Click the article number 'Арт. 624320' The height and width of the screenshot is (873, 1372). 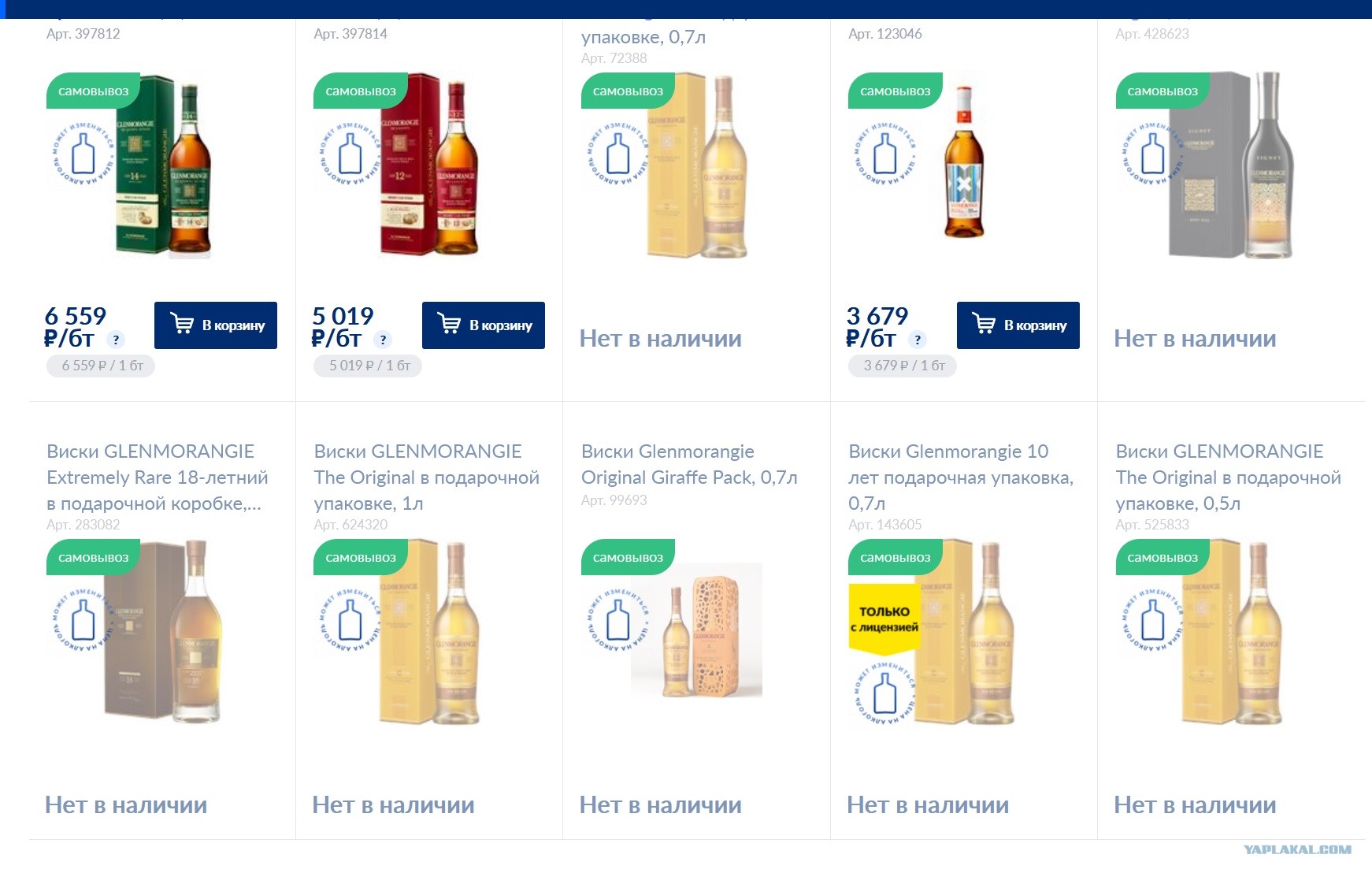[350, 525]
